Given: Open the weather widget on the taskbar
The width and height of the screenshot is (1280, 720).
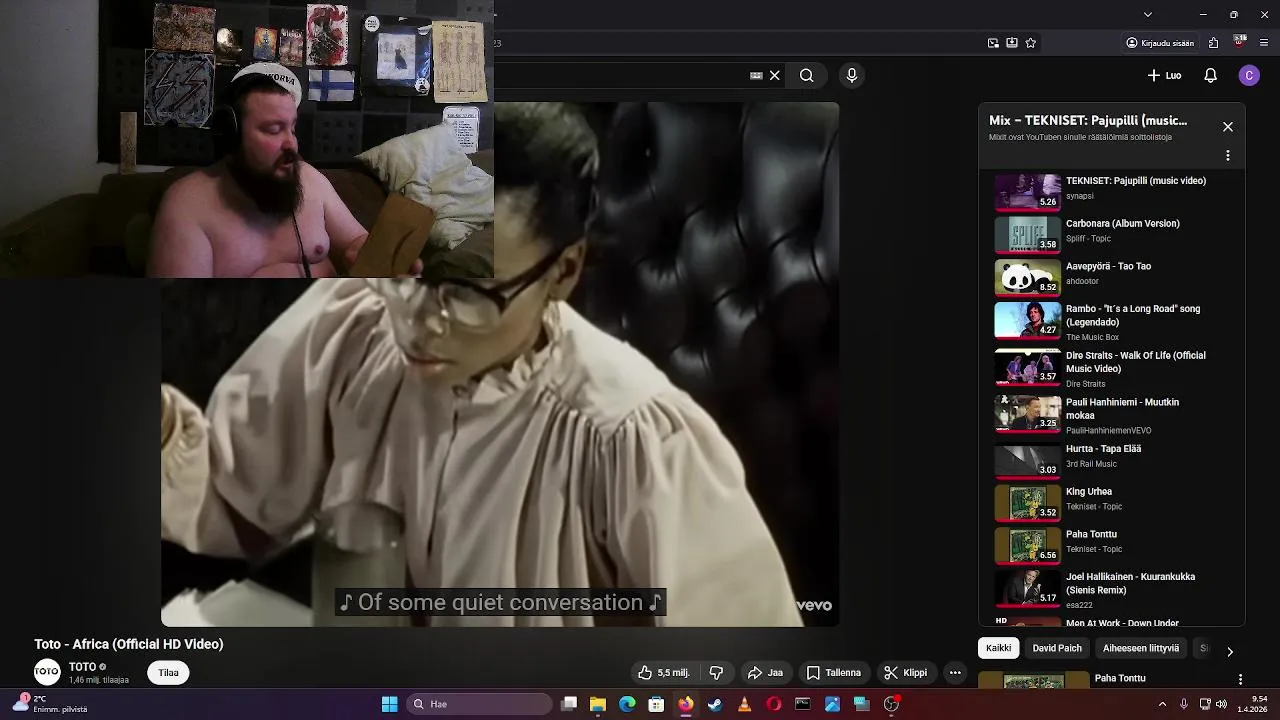Looking at the screenshot, I should tap(50, 704).
